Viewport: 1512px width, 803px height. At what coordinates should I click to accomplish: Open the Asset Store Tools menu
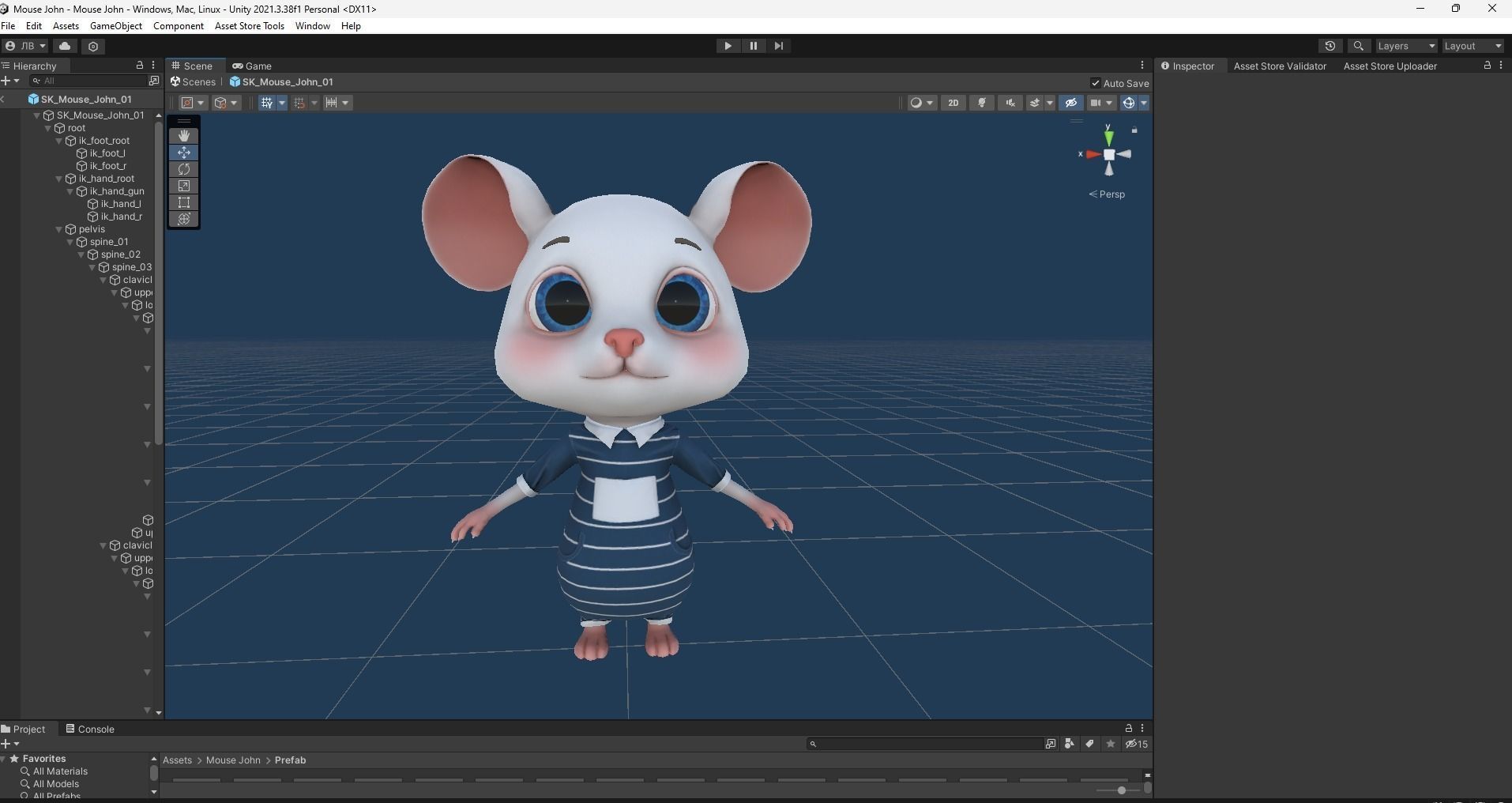pos(250,26)
